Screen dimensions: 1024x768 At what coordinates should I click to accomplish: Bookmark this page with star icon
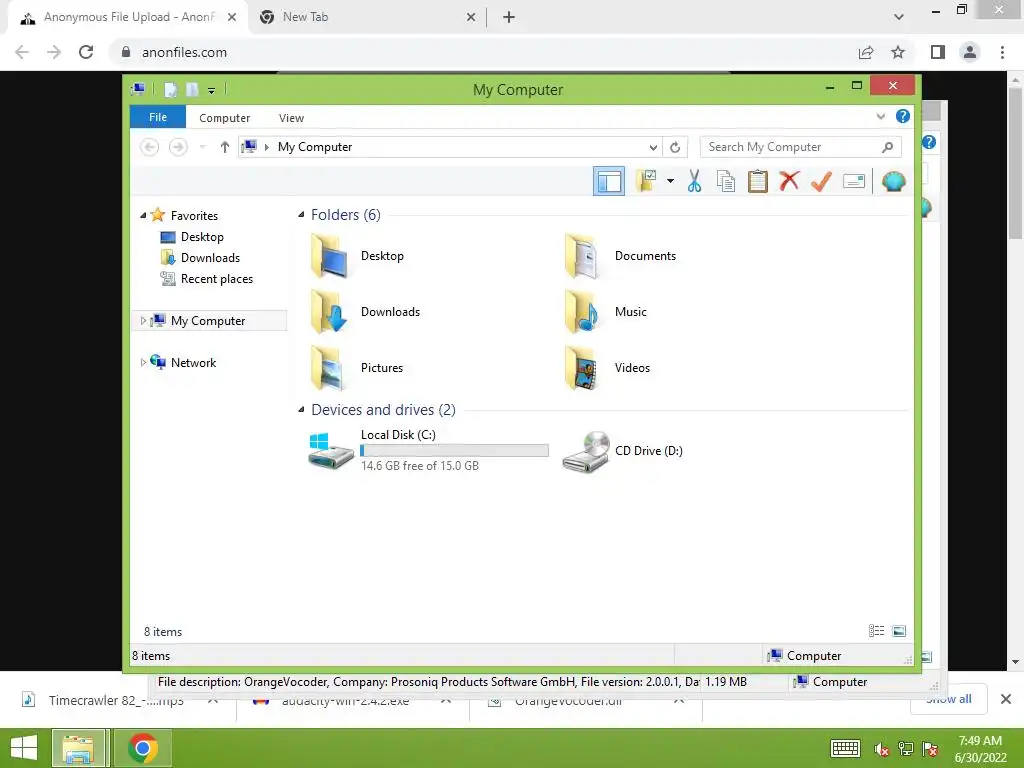(898, 52)
